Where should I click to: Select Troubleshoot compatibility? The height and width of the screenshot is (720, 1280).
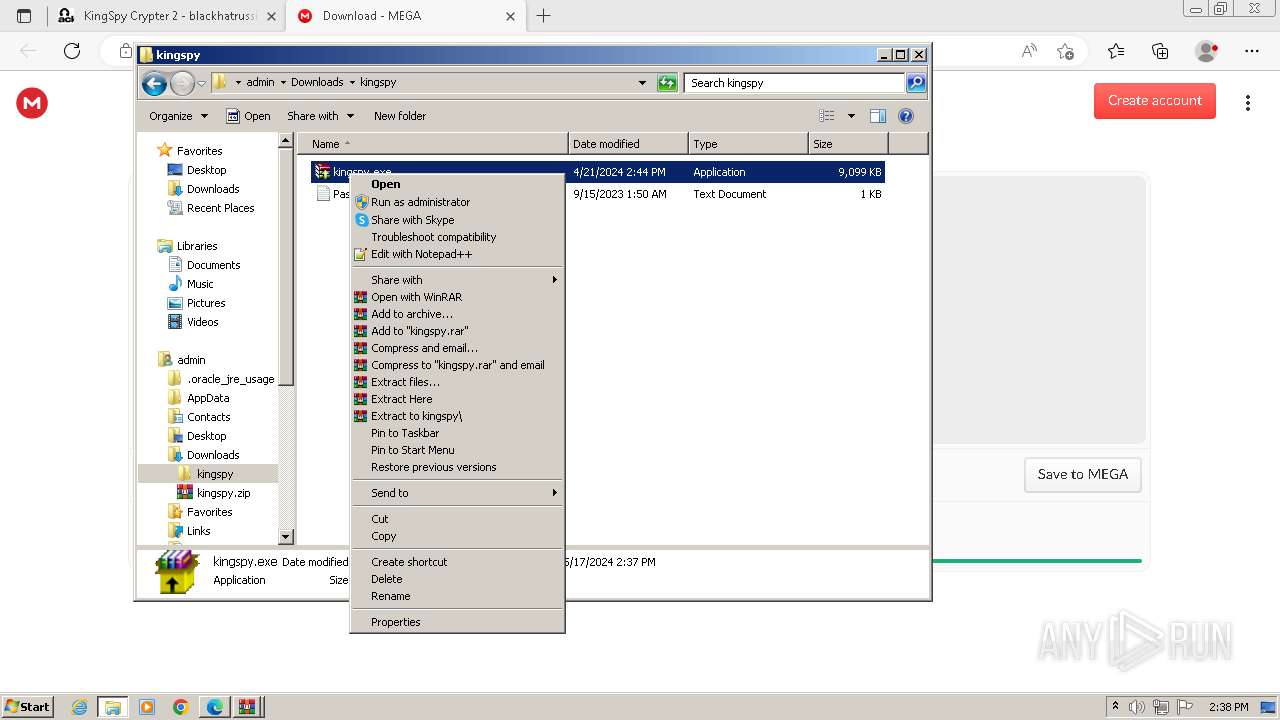click(x=457, y=237)
